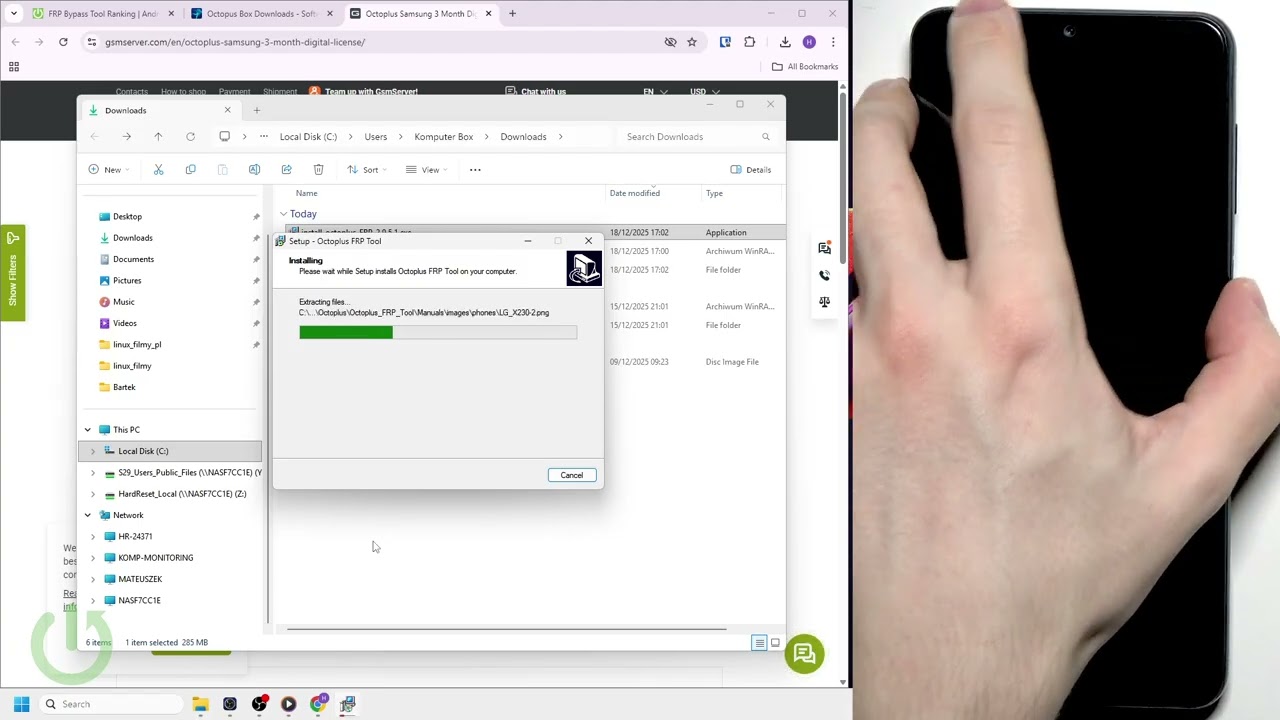Go up one folder level in Explorer
Image resolution: width=1280 pixels, height=720 pixels.
[158, 136]
